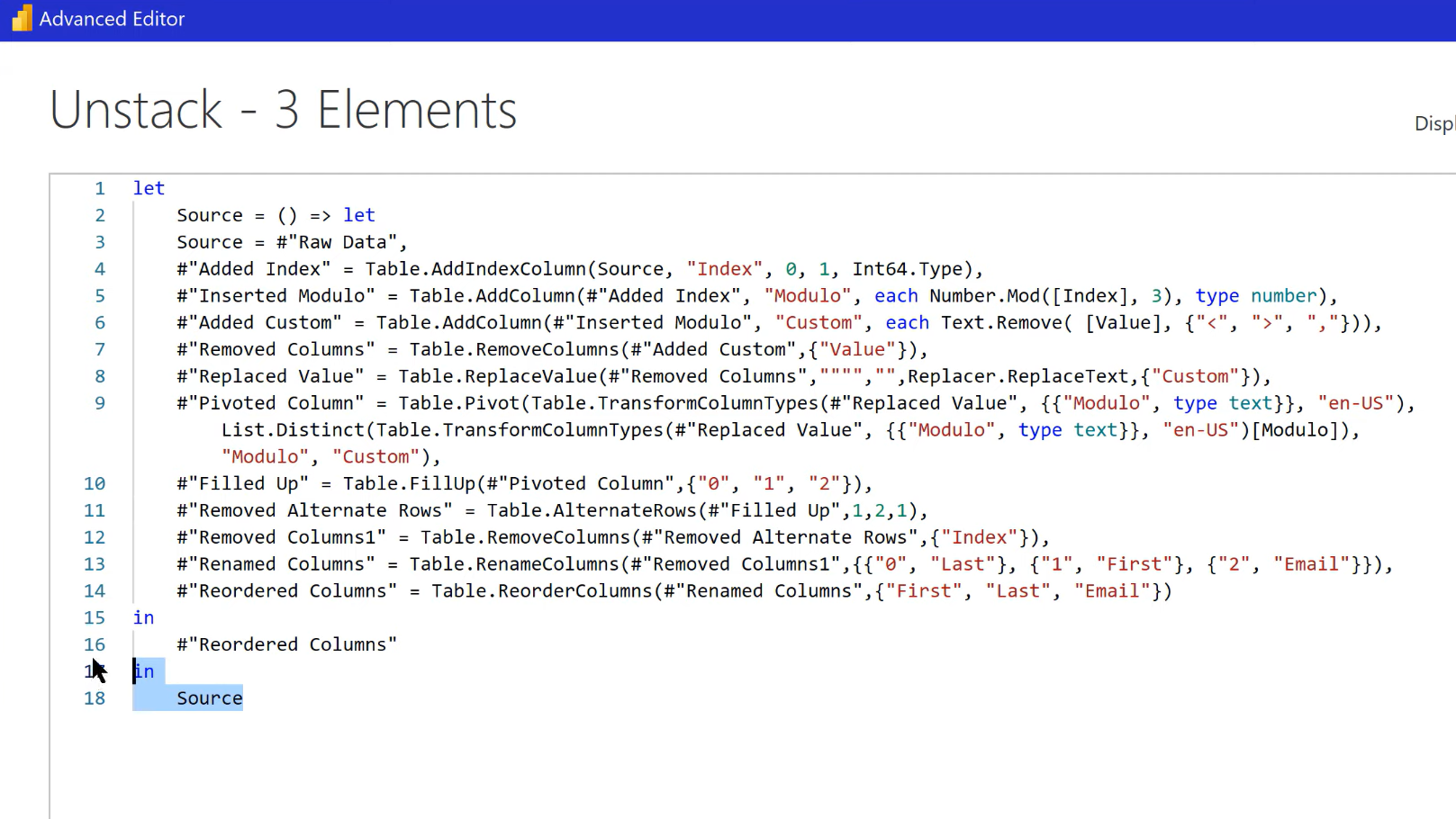Click #"Reordered Columns" on line 16
Viewport: 1456px width, 819px height.
286,644
